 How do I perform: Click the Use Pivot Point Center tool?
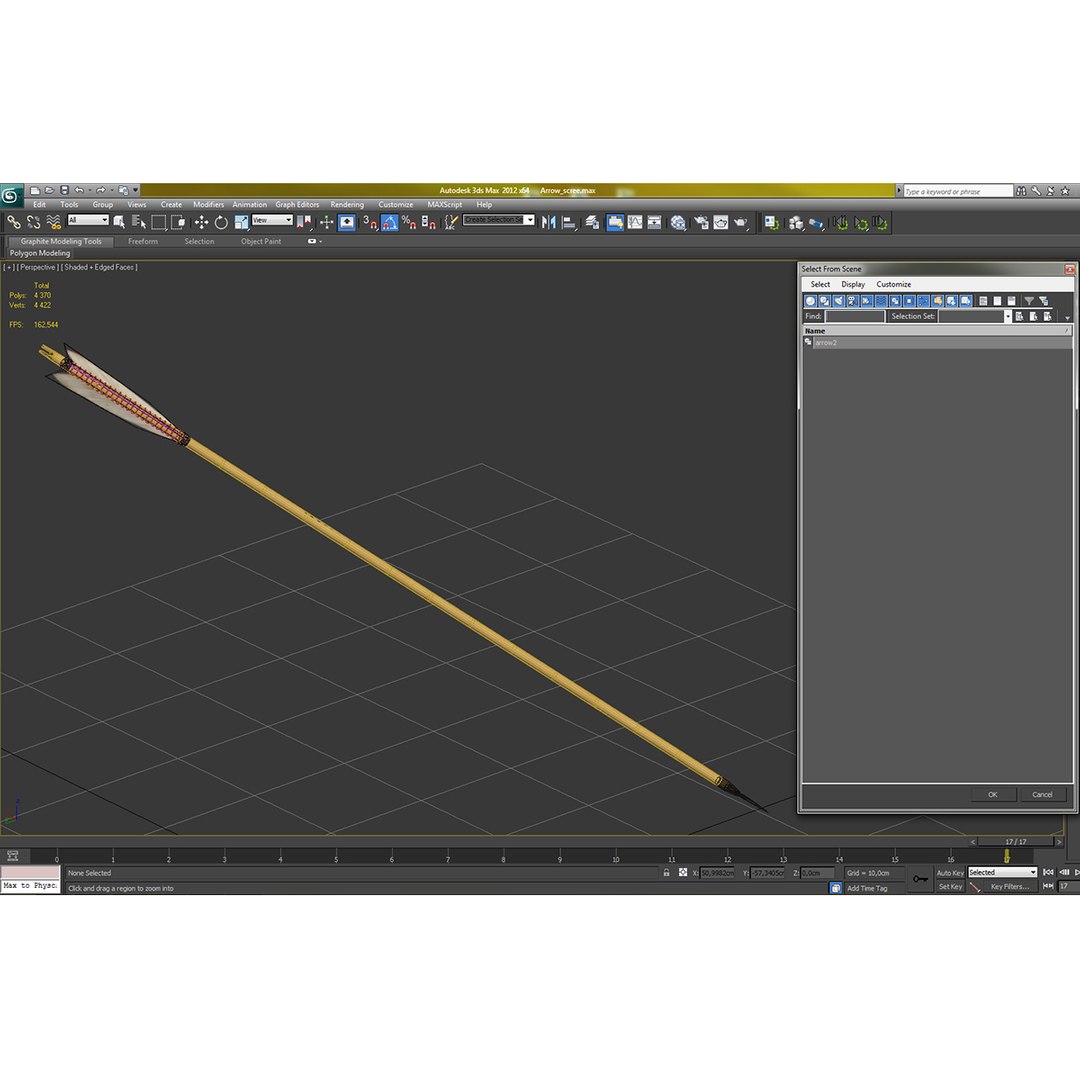click(304, 222)
